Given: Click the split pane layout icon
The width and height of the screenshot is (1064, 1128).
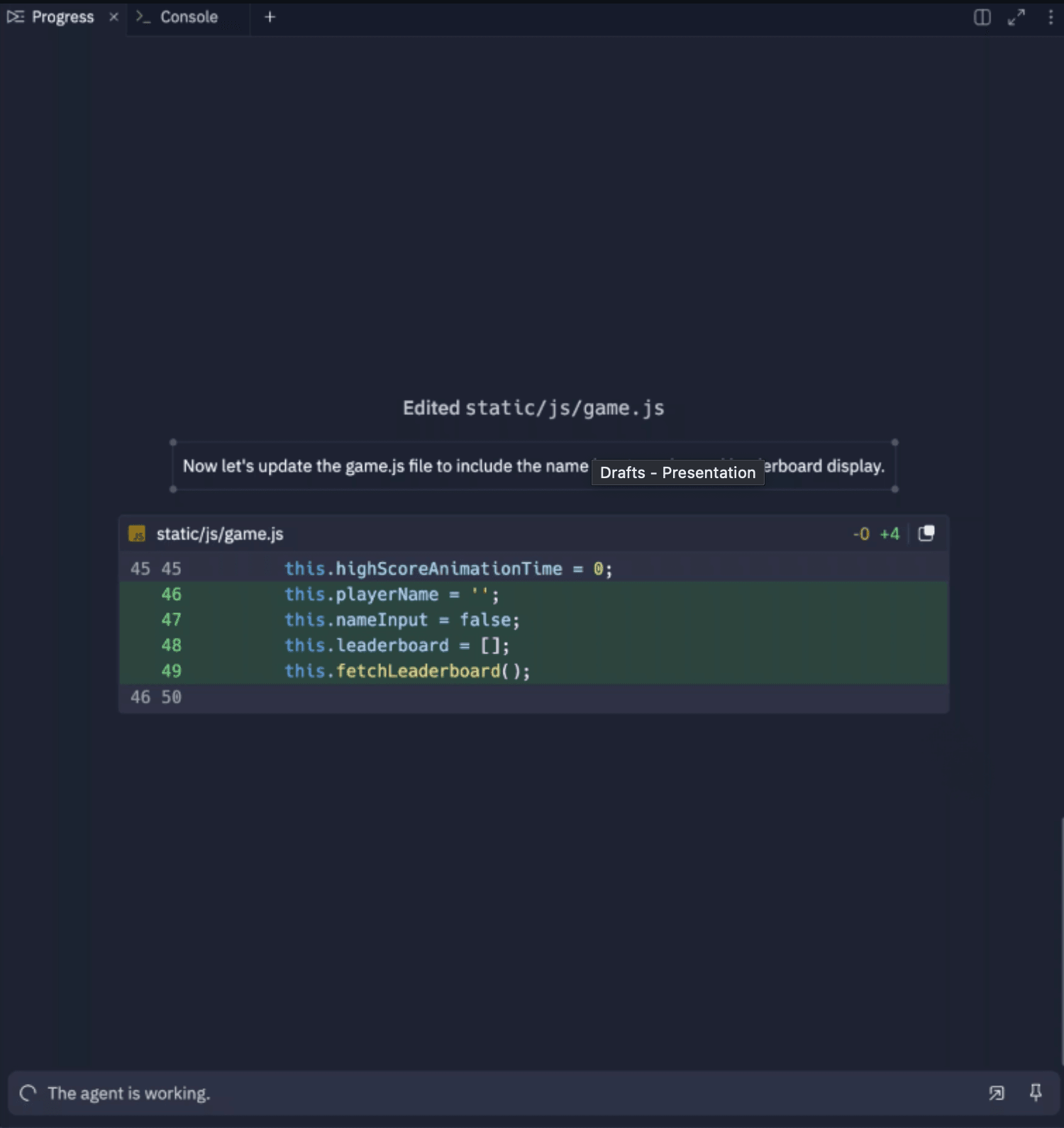Looking at the screenshot, I should point(982,17).
